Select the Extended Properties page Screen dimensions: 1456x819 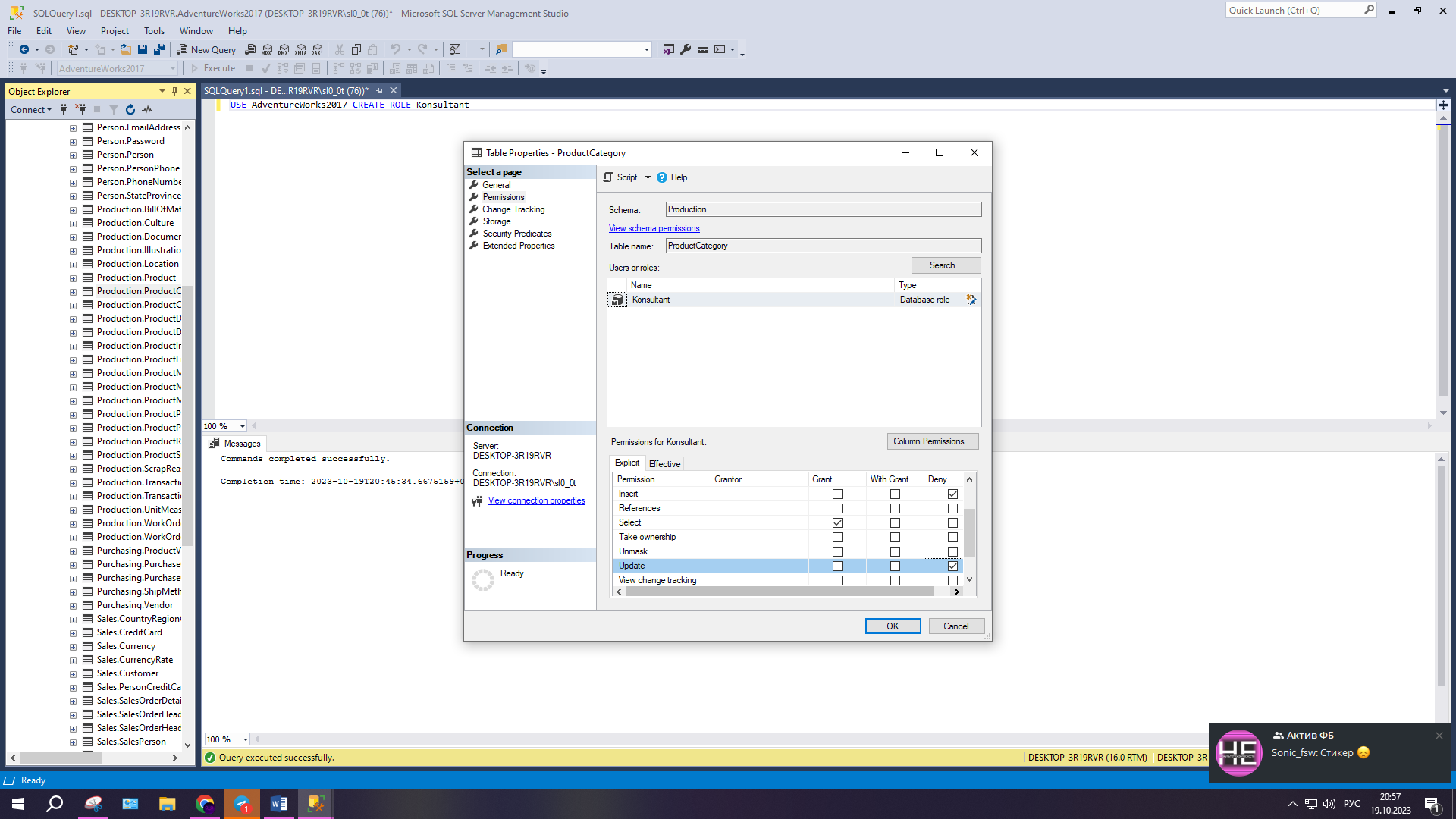(519, 246)
